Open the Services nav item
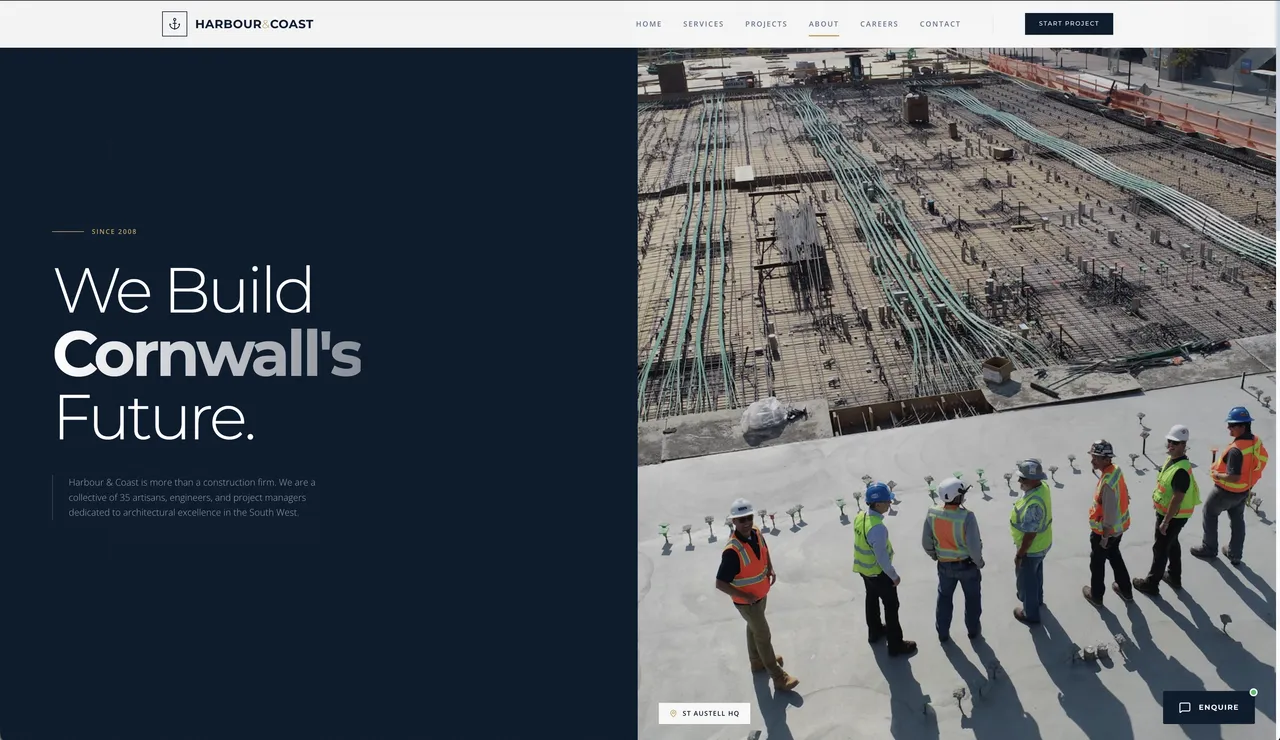Viewport: 1280px width, 740px height. tap(703, 24)
